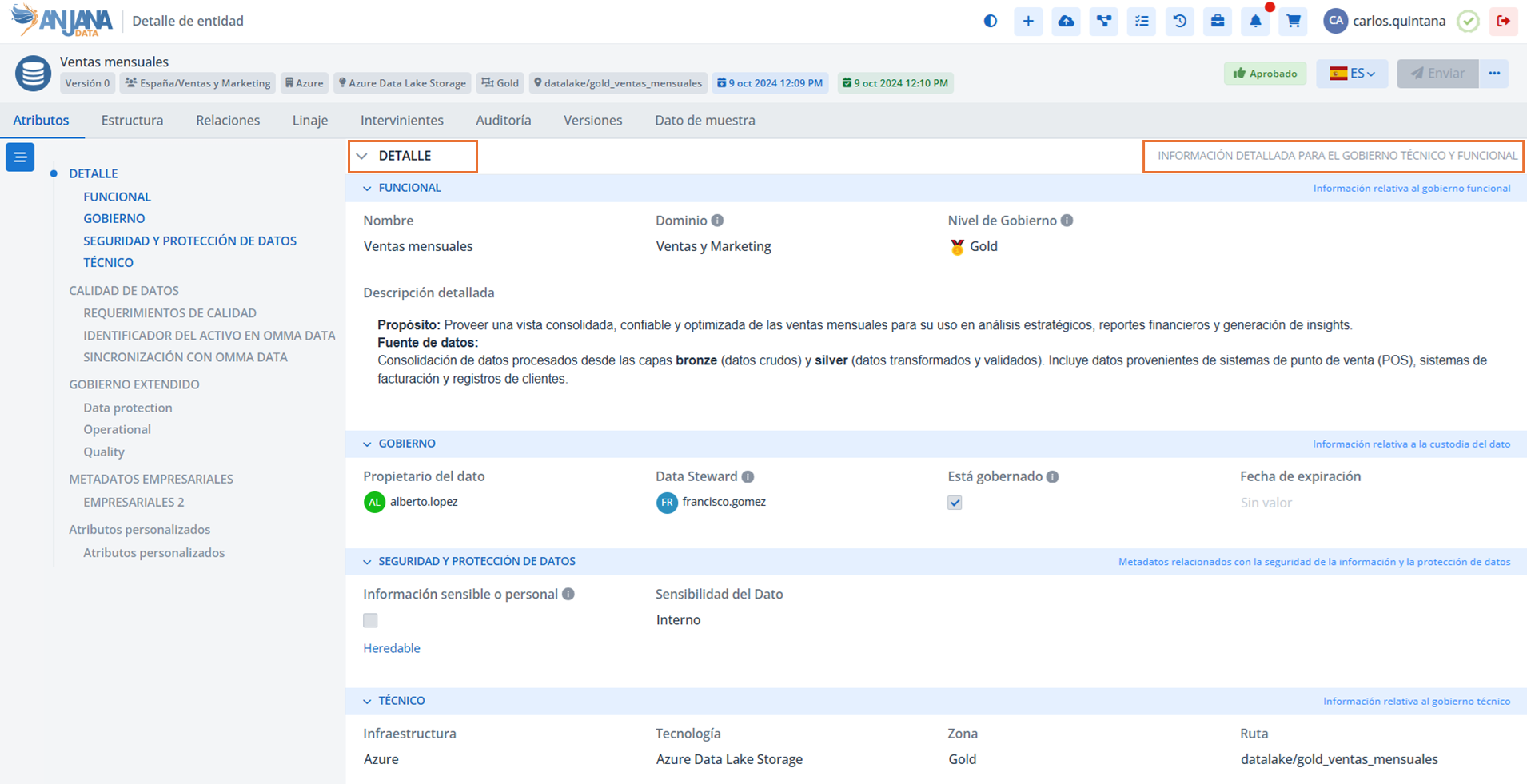Open the cloud upload icon
This screenshot has width=1527, height=784.
click(1066, 22)
